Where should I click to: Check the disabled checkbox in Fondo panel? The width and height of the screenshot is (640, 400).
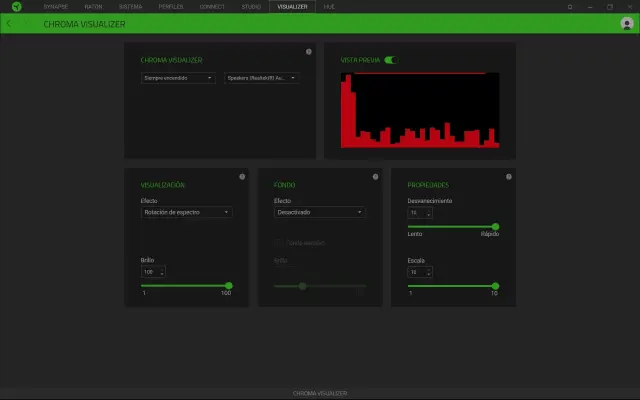pyautogui.click(x=279, y=242)
